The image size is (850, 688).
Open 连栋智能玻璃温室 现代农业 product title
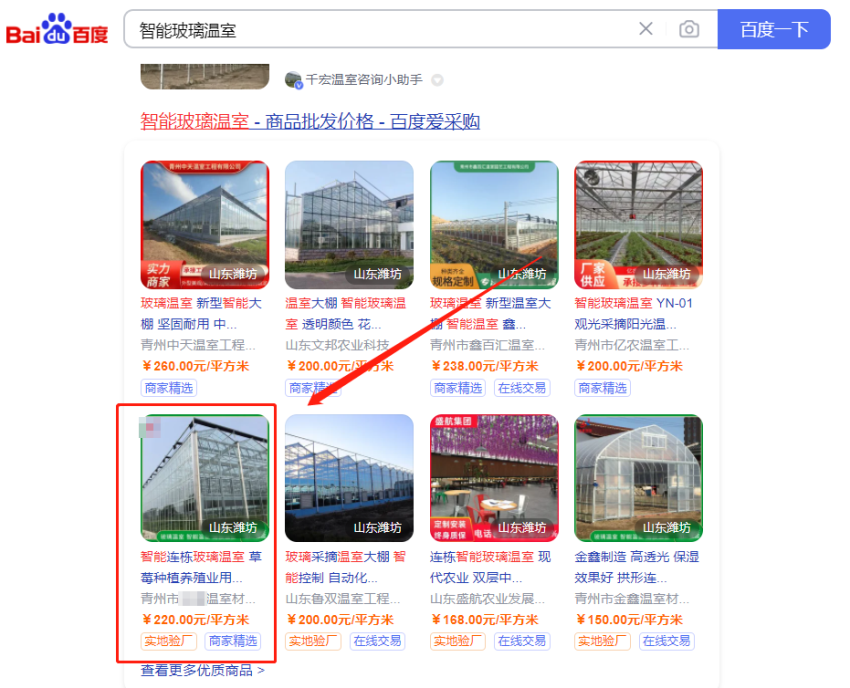(x=490, y=567)
